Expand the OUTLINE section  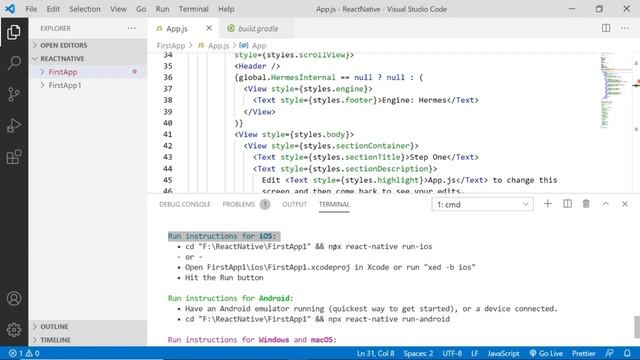point(89,327)
